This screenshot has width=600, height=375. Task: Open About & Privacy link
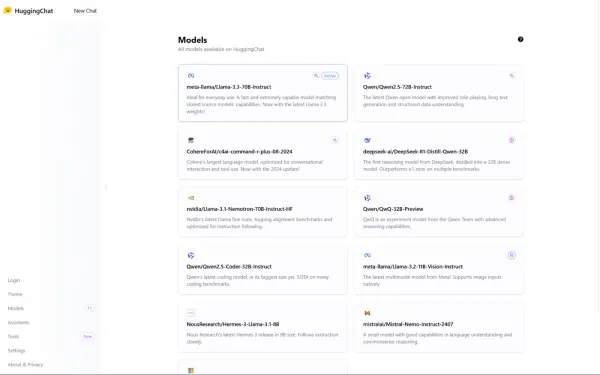(x=25, y=365)
